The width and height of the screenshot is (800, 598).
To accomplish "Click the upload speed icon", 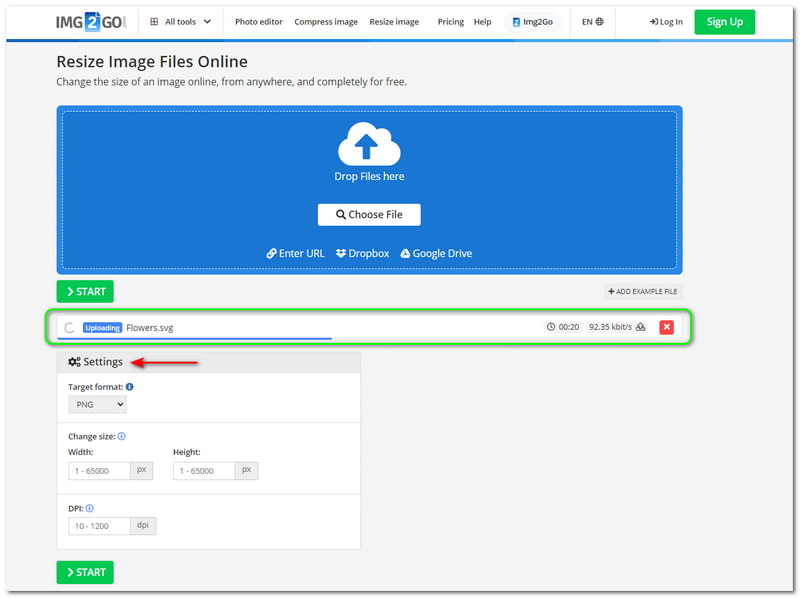I will tap(641, 327).
